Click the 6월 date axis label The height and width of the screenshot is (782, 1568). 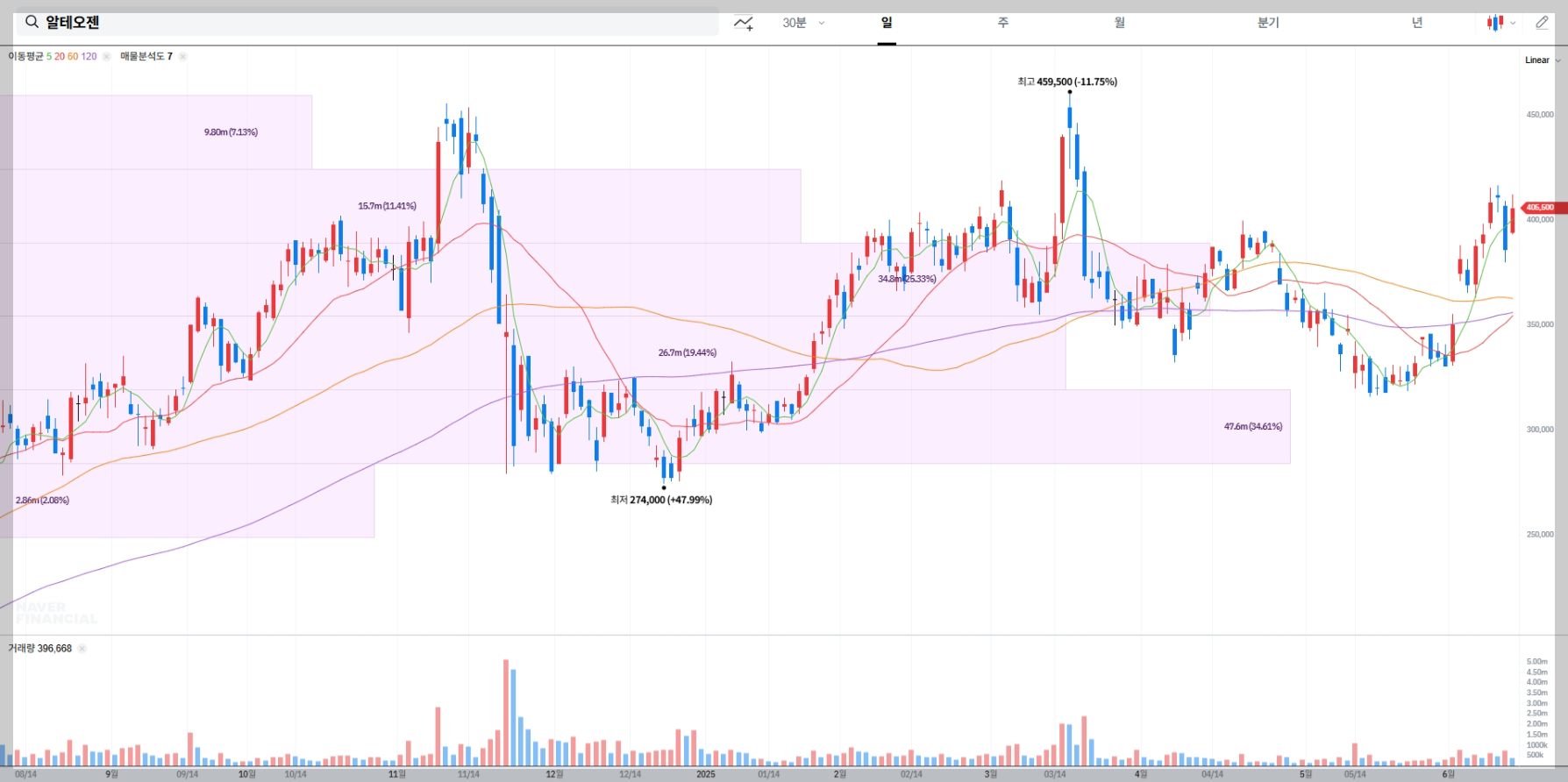(1448, 774)
